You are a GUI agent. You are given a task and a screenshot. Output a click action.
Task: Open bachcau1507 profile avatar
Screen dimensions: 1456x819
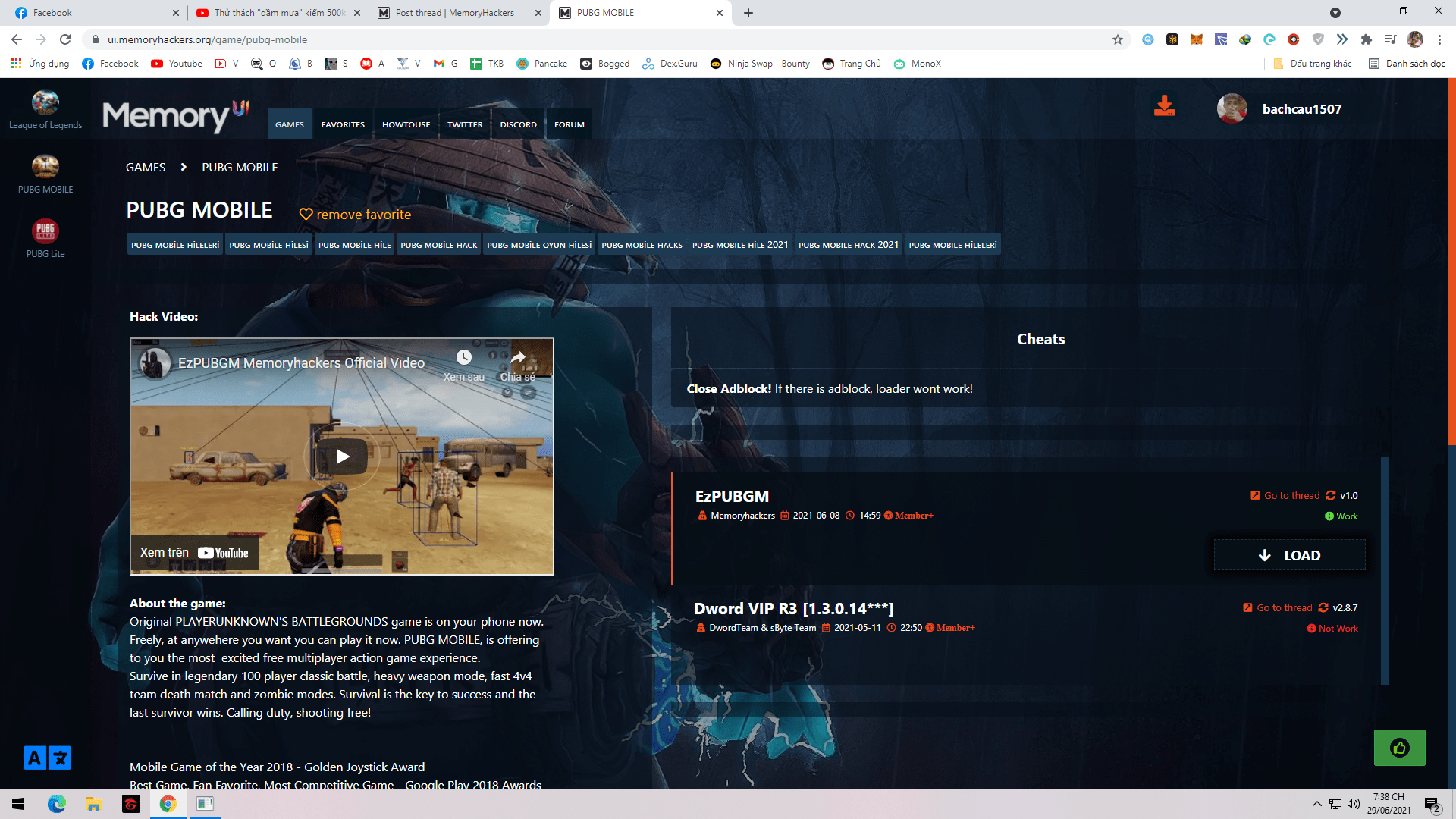[1232, 108]
